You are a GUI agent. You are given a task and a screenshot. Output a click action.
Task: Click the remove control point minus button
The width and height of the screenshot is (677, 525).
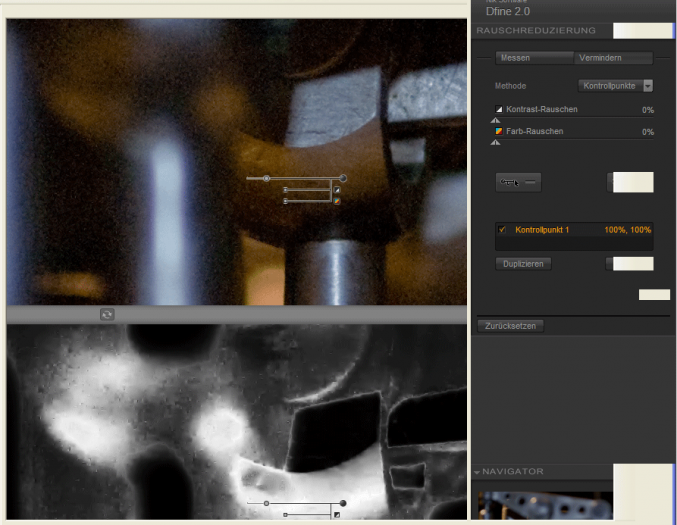point(530,182)
